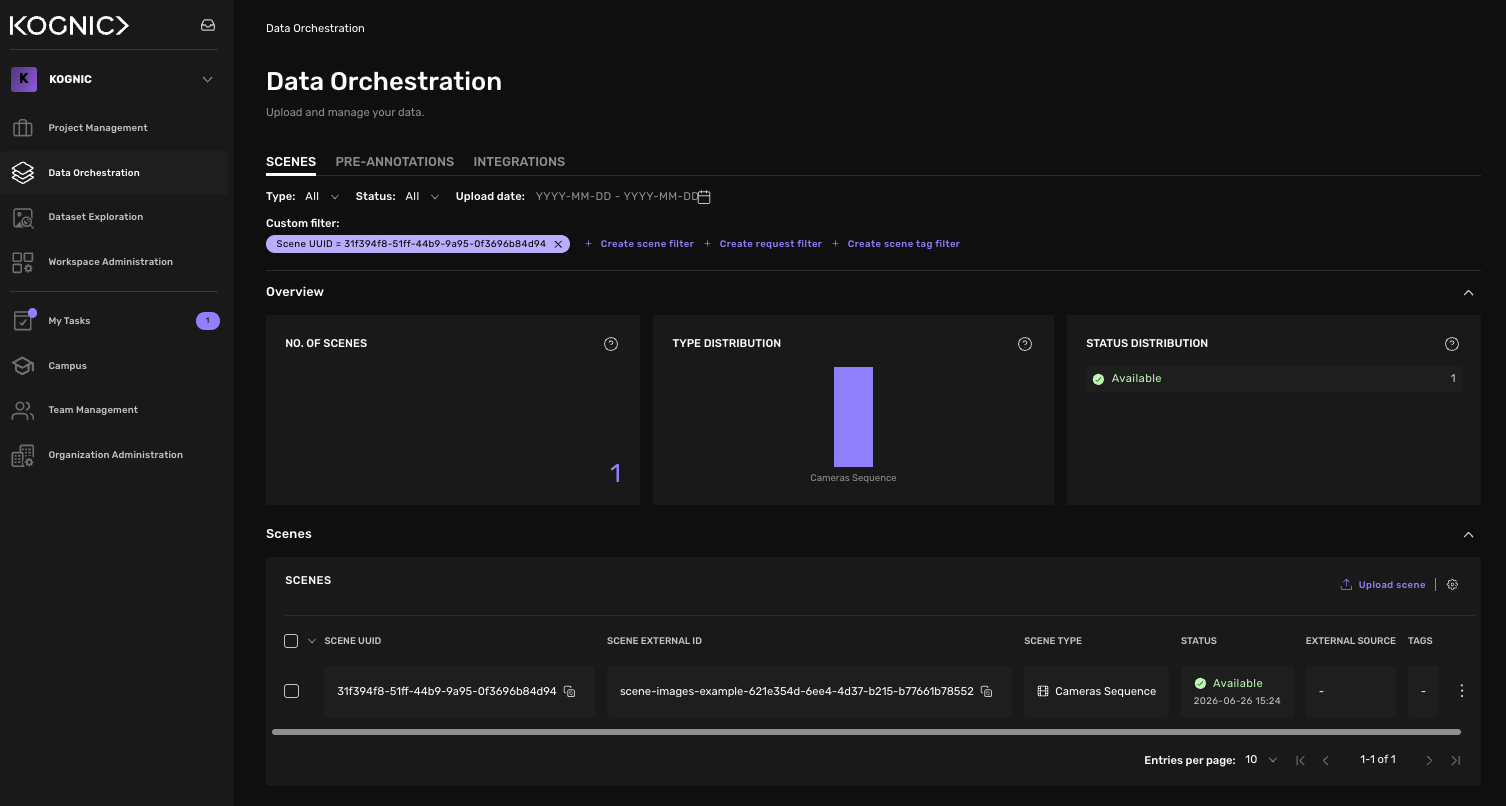
Task: Open the row actions three-dot menu
Action: coord(1462,691)
